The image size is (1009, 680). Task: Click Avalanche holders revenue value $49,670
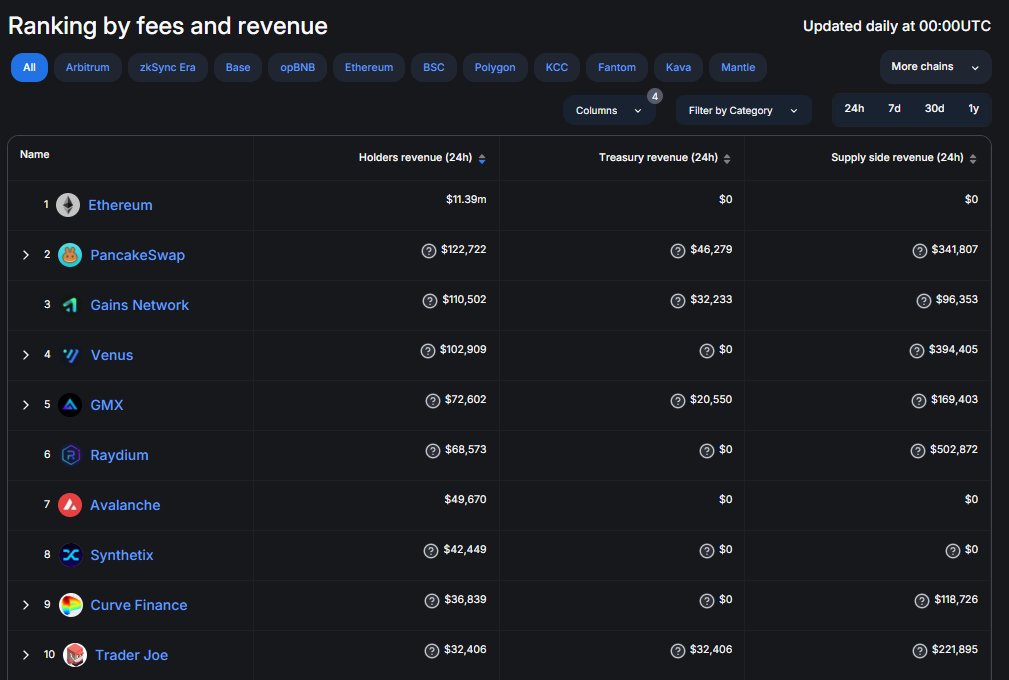[x=465, y=499]
